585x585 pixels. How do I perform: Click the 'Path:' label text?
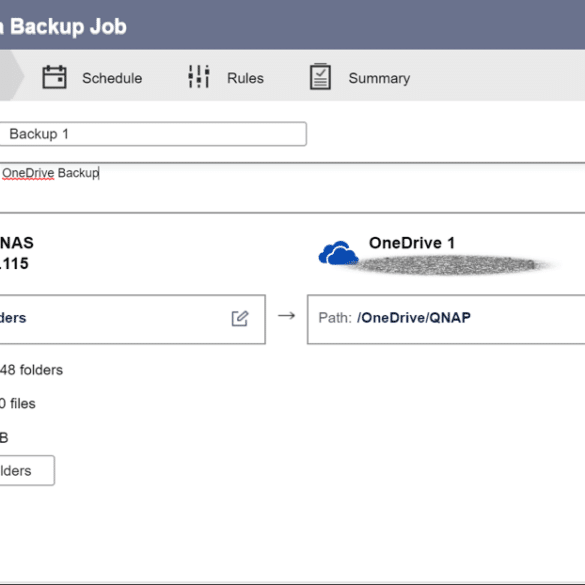[x=335, y=318]
